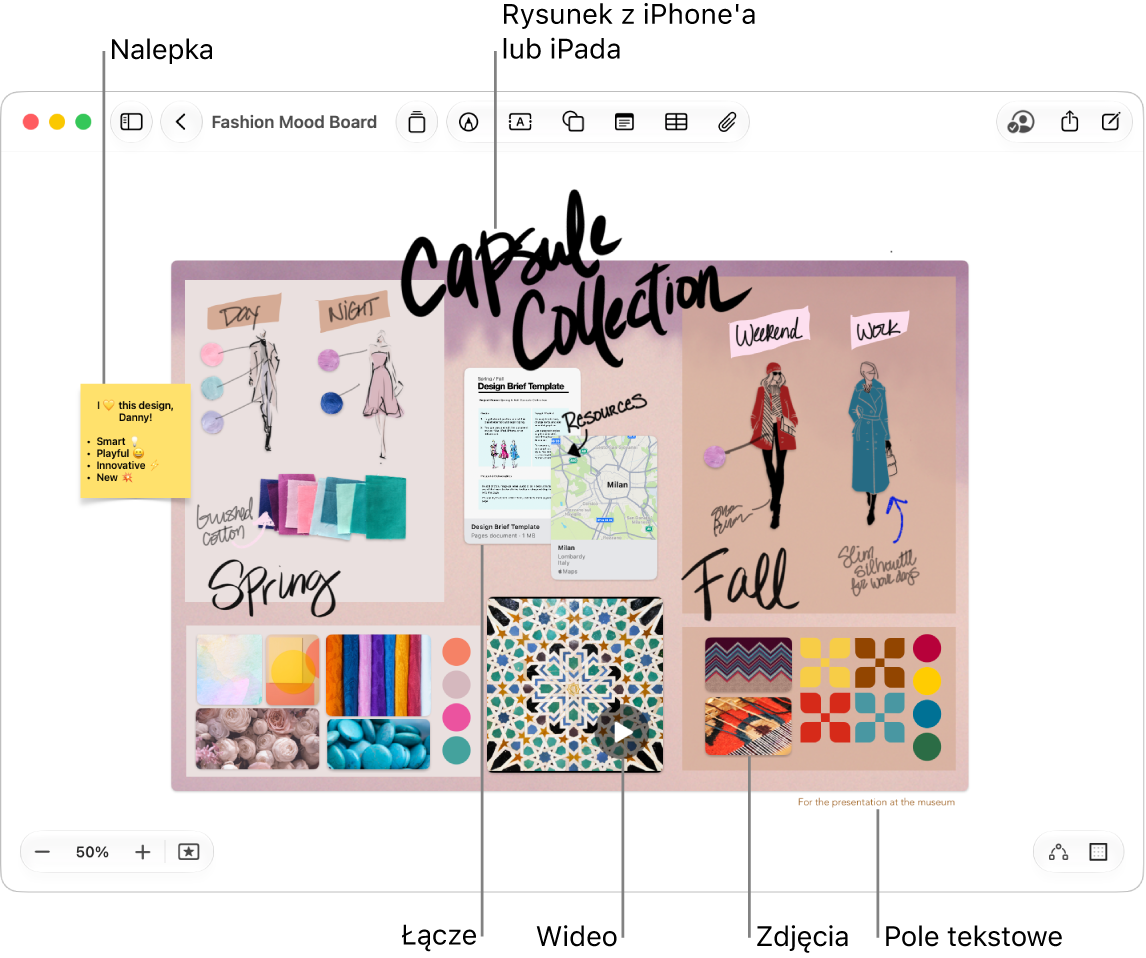Viewport: 1146px width, 958px height.
Task: Select the drawing pen tool
Action: click(468, 122)
